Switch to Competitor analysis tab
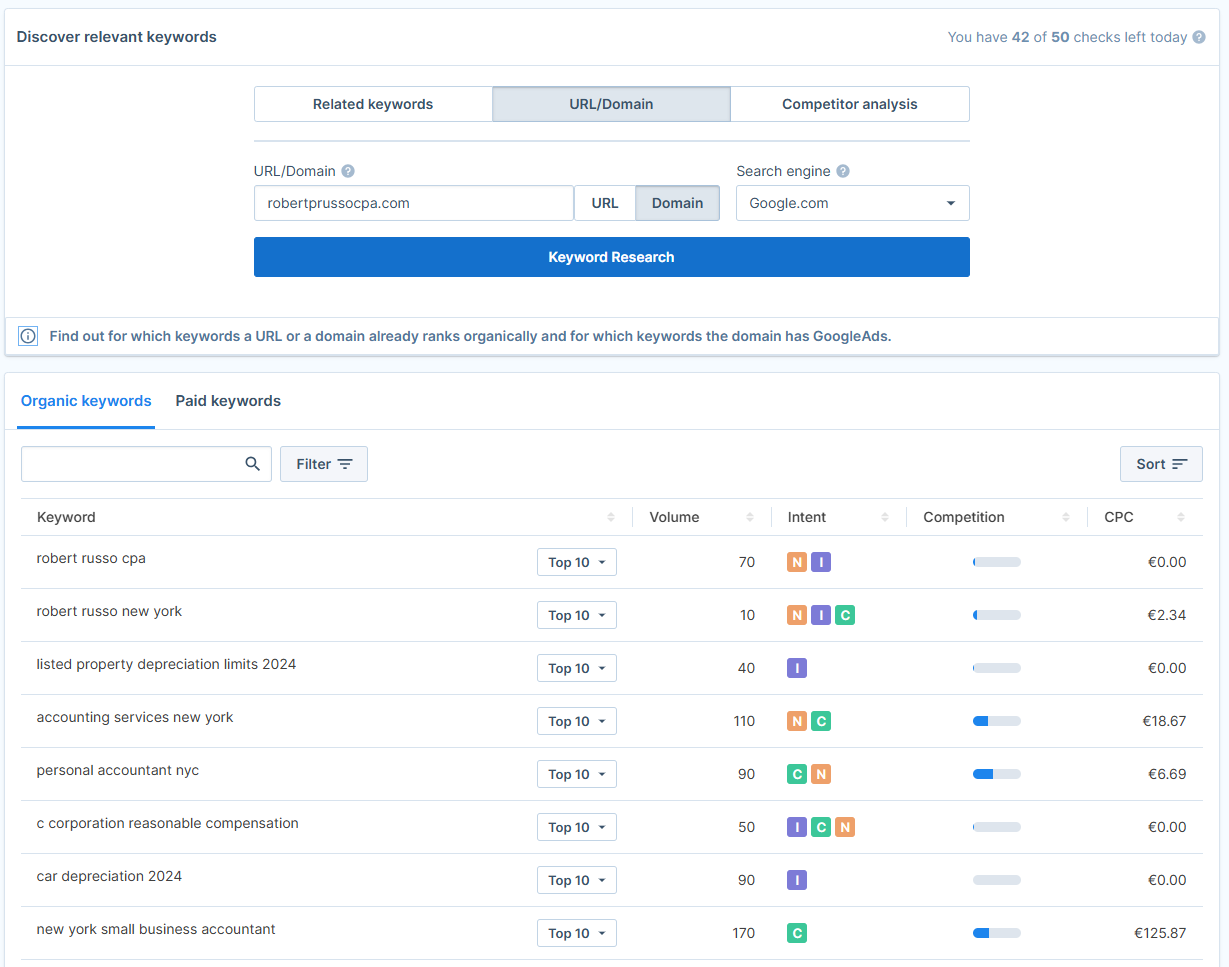This screenshot has width=1229, height=967. 850,104
